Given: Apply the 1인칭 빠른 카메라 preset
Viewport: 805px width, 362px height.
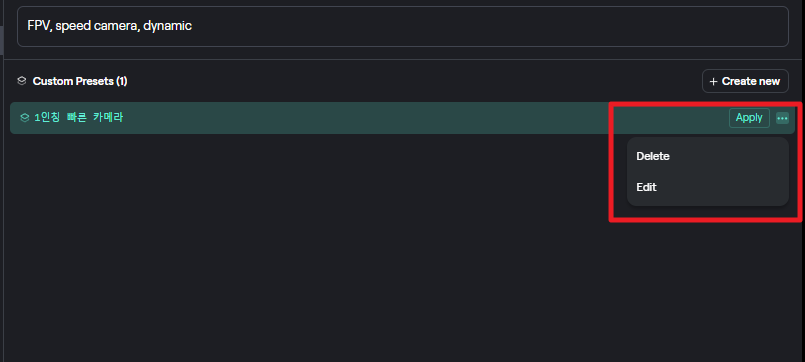Looking at the screenshot, I should 749,118.
